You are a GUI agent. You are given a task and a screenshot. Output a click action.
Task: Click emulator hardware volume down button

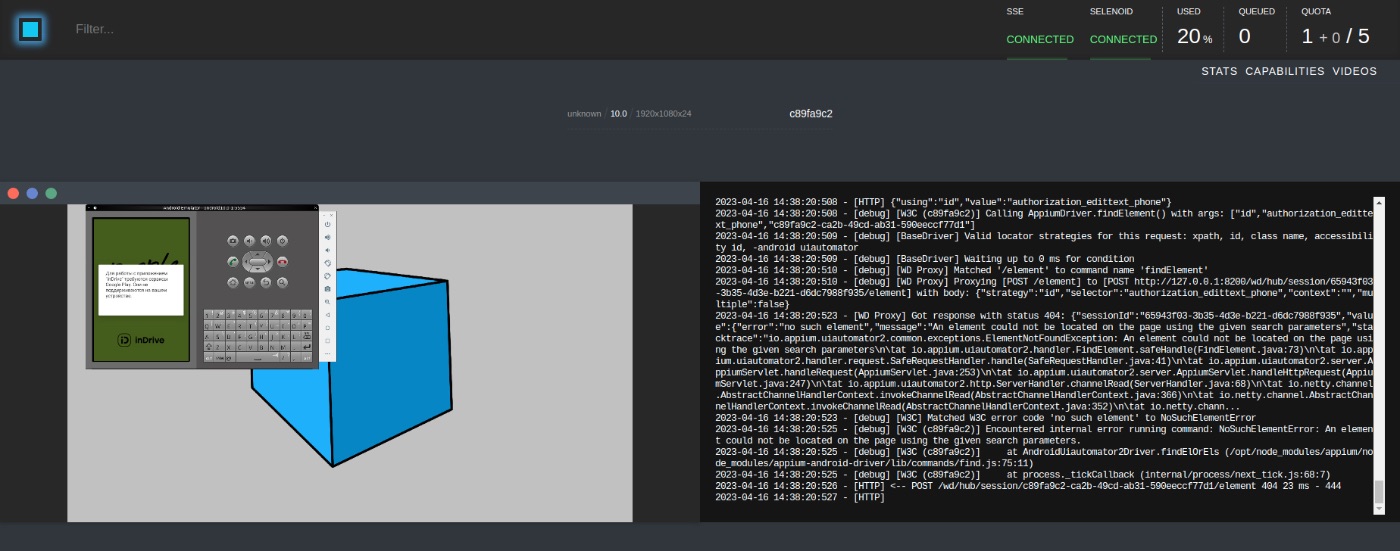(250, 241)
